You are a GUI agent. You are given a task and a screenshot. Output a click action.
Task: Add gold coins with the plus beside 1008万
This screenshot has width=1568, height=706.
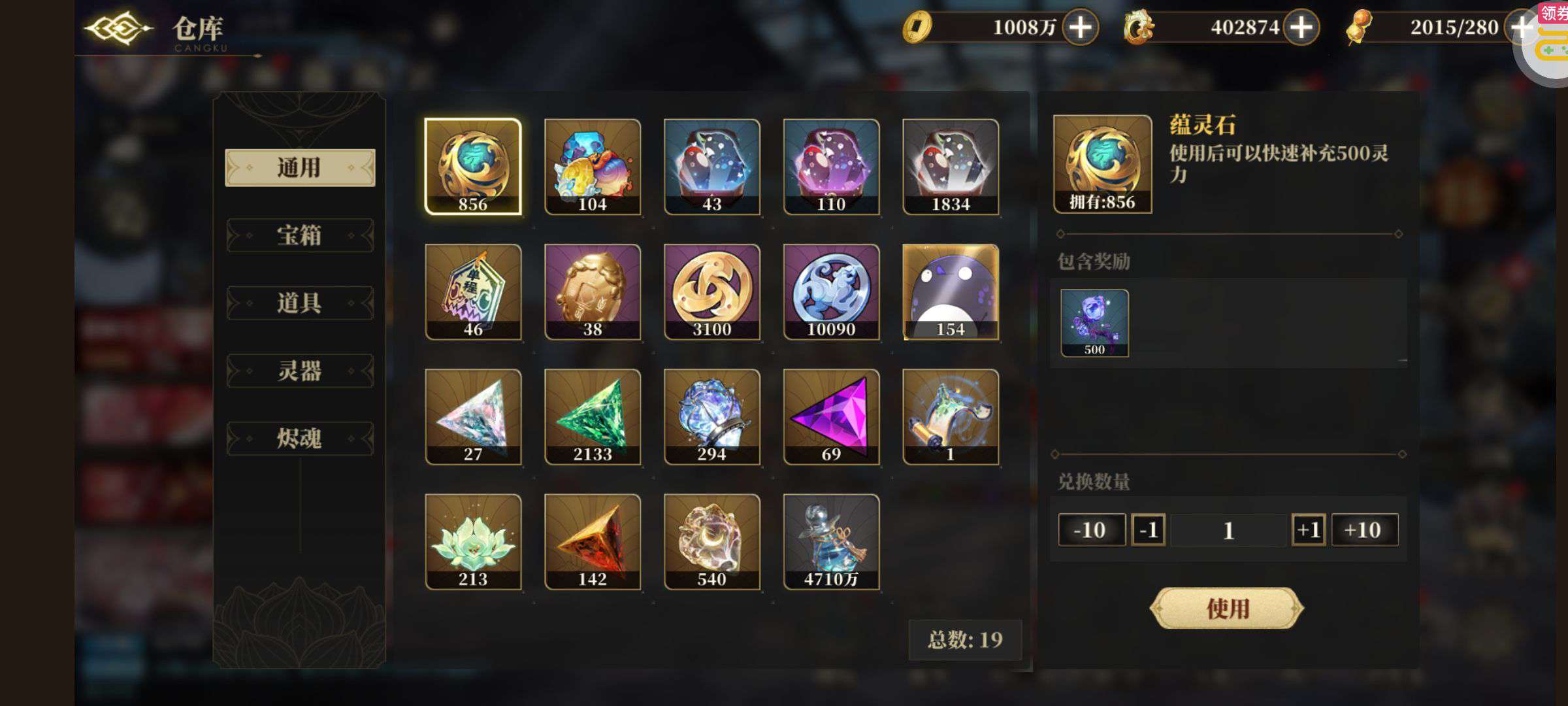tap(1080, 27)
